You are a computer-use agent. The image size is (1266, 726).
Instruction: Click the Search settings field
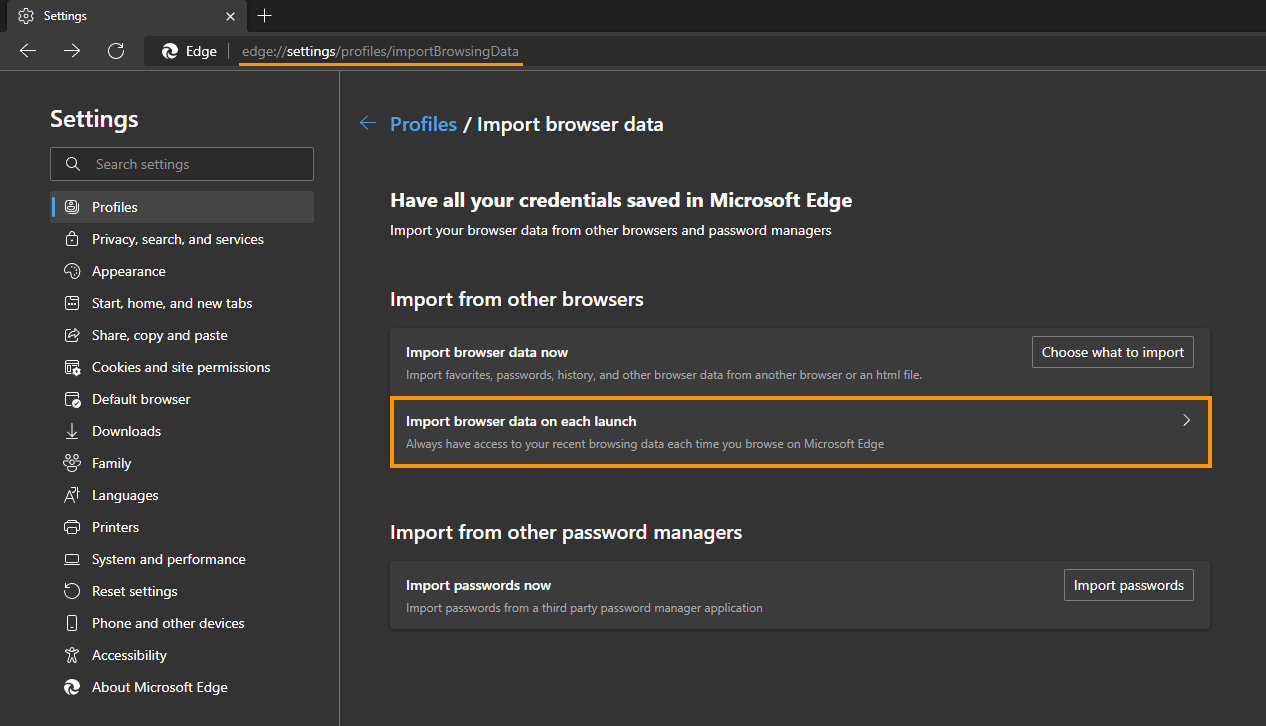(x=182, y=164)
